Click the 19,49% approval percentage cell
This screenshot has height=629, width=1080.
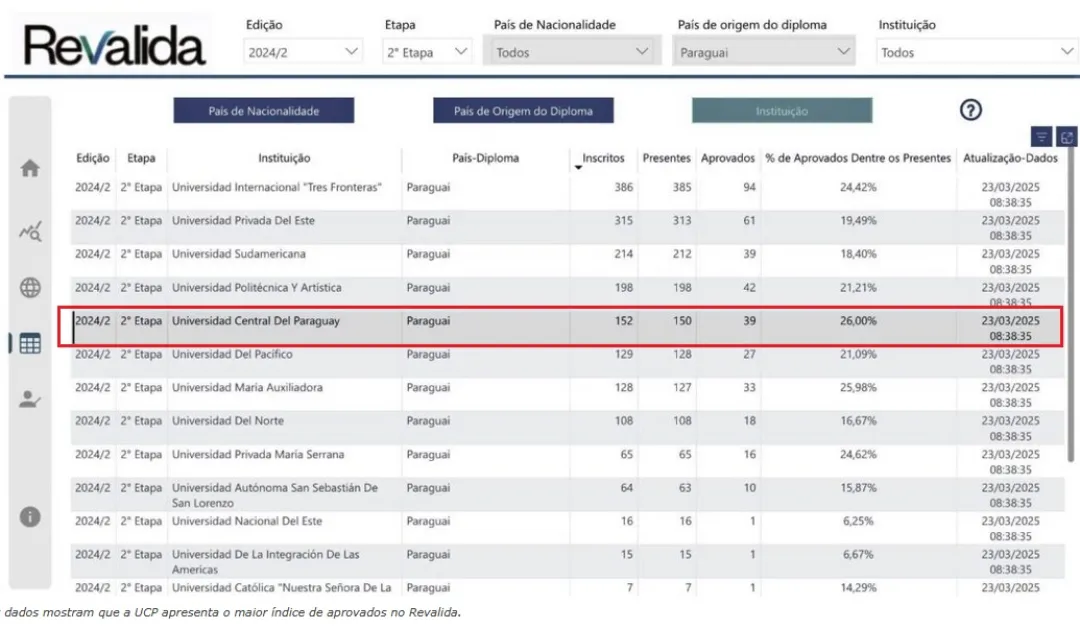click(x=858, y=220)
